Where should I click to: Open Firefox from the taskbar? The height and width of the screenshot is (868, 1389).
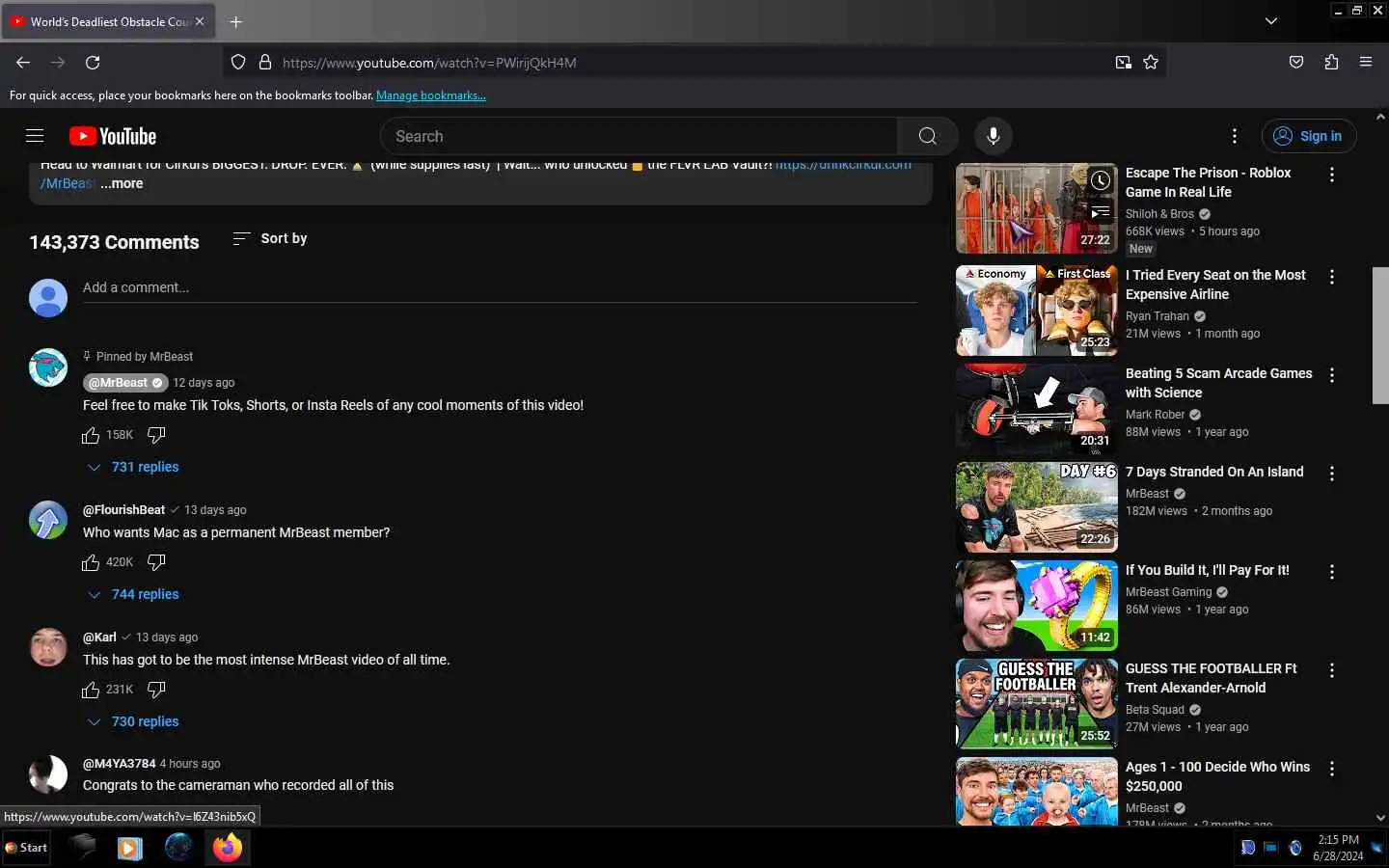pyautogui.click(x=228, y=848)
